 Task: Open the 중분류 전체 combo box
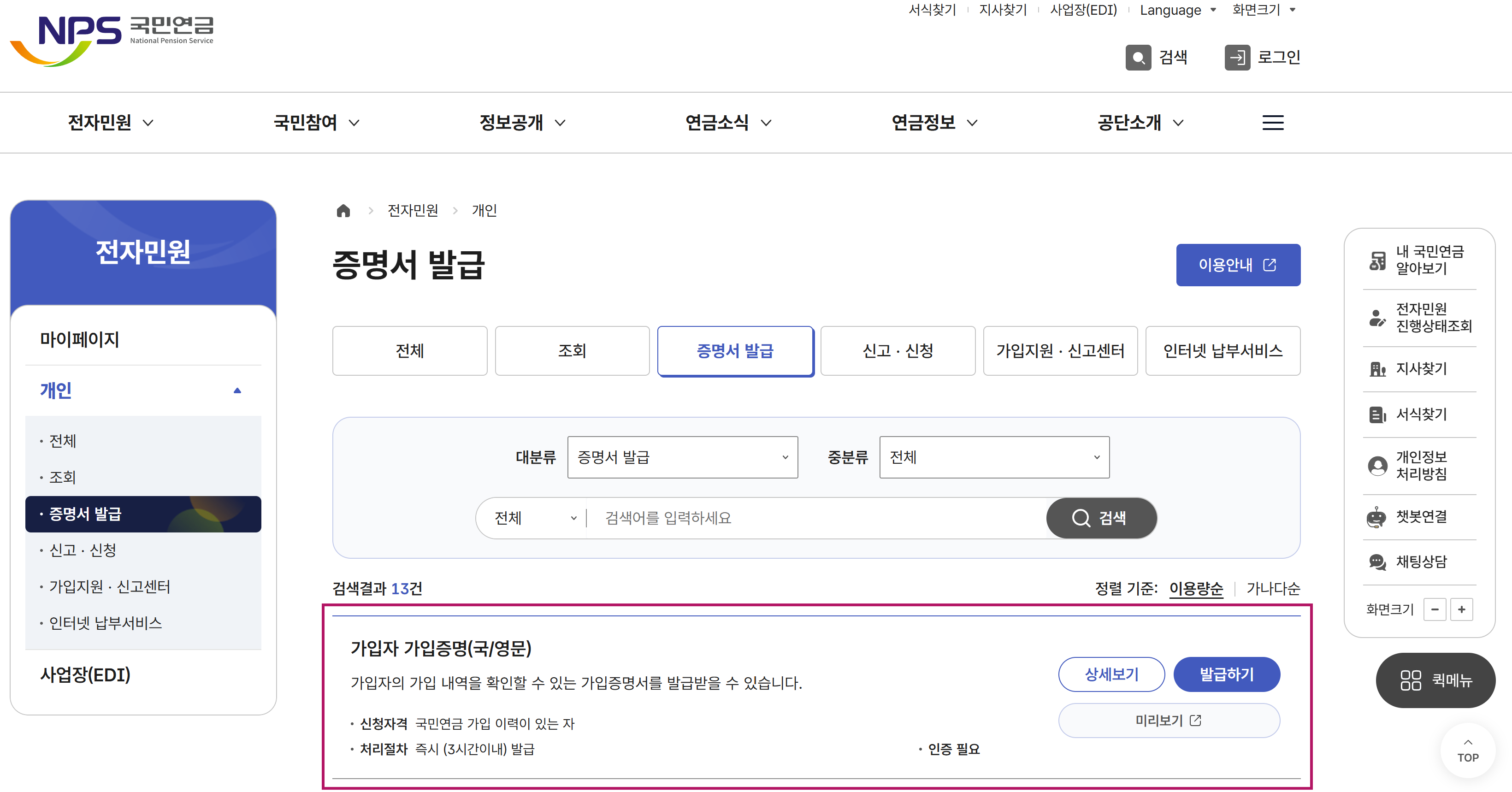point(994,457)
